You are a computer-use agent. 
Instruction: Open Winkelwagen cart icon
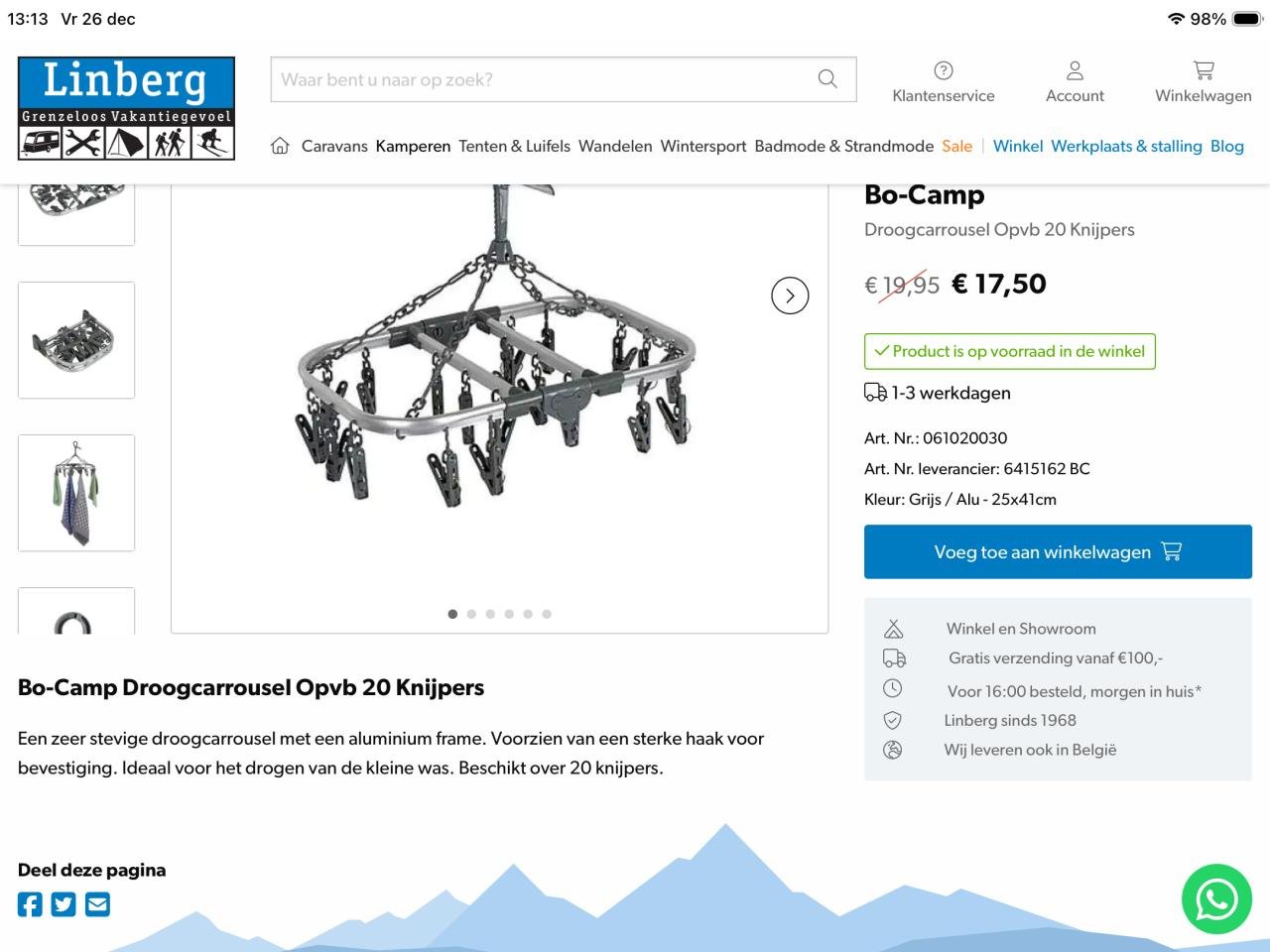[1204, 70]
